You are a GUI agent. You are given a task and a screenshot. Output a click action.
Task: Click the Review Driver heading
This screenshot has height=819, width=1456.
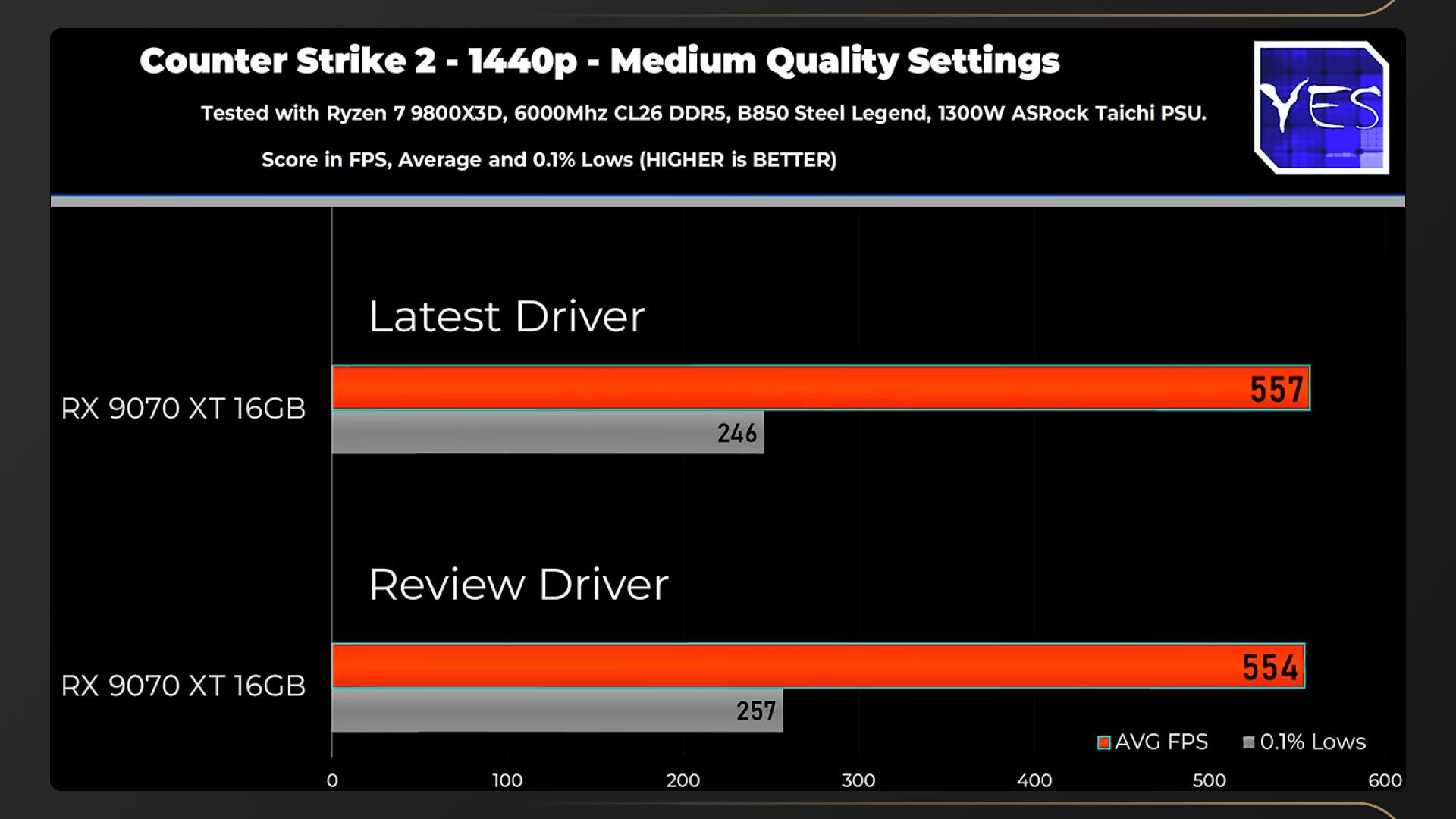pyautogui.click(x=518, y=585)
